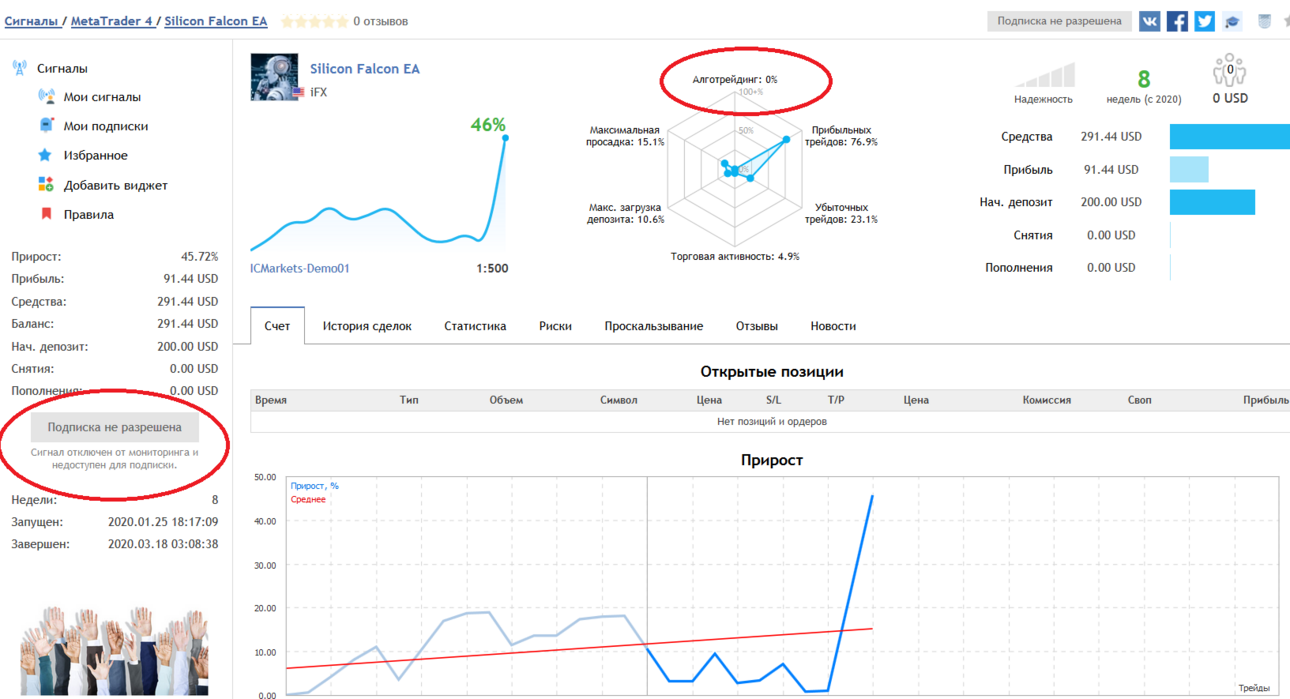Open Мои сигналы in the sidebar

(x=102, y=97)
